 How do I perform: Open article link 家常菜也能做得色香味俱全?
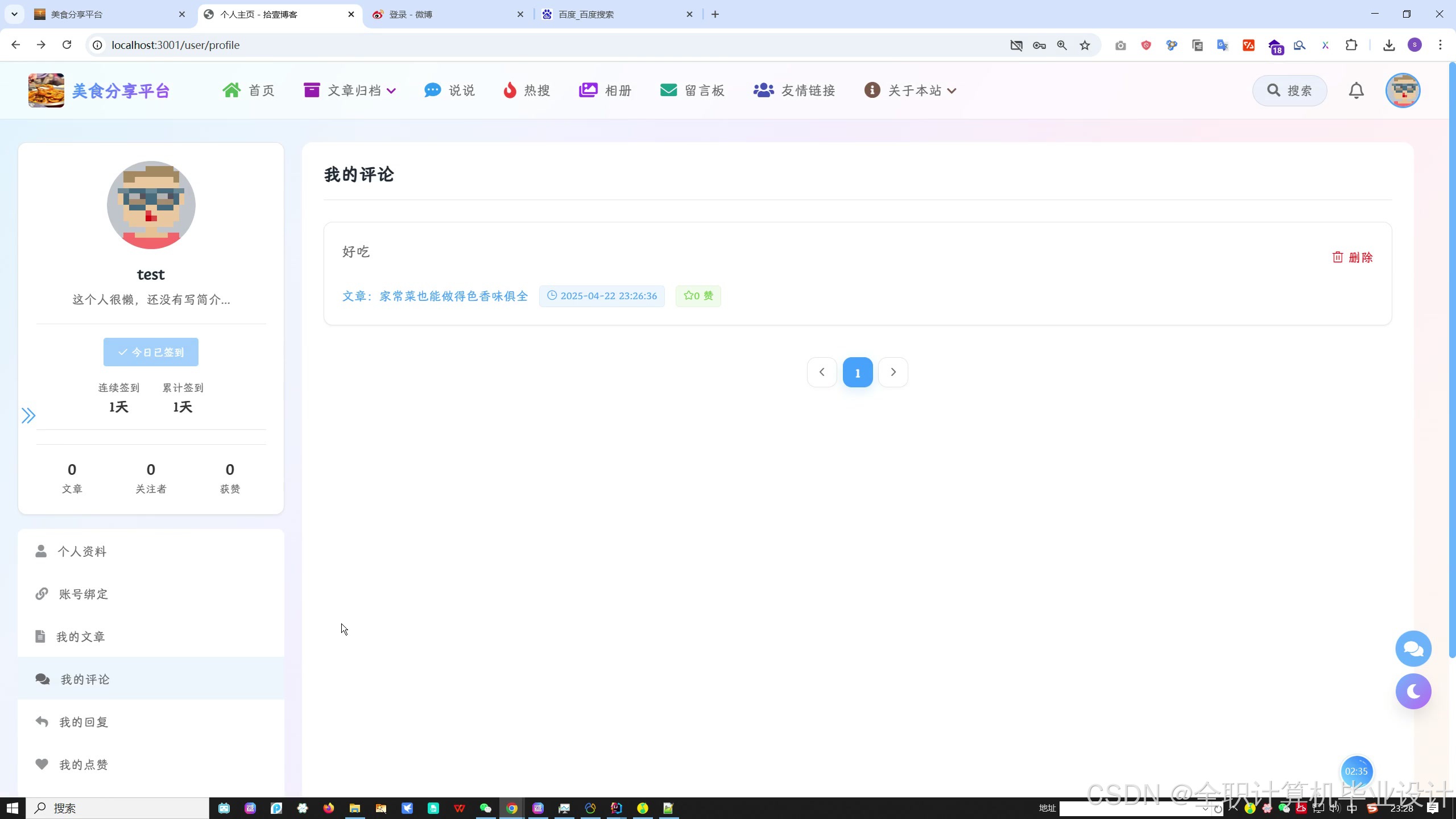435,296
